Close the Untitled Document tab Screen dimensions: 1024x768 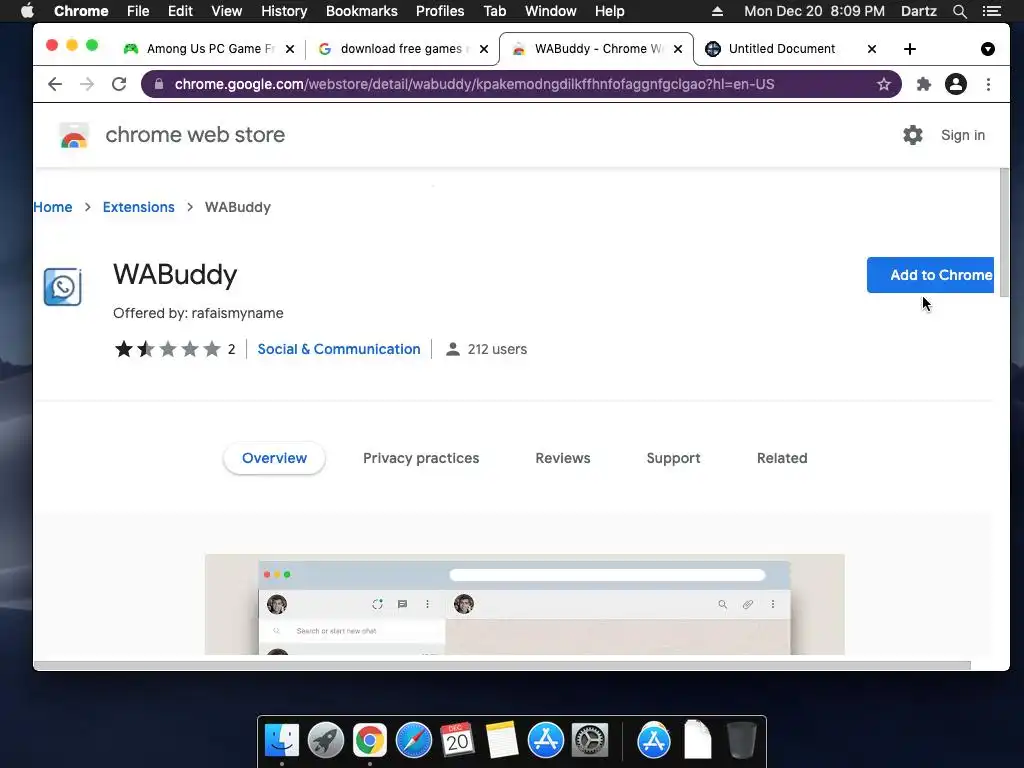(x=872, y=49)
